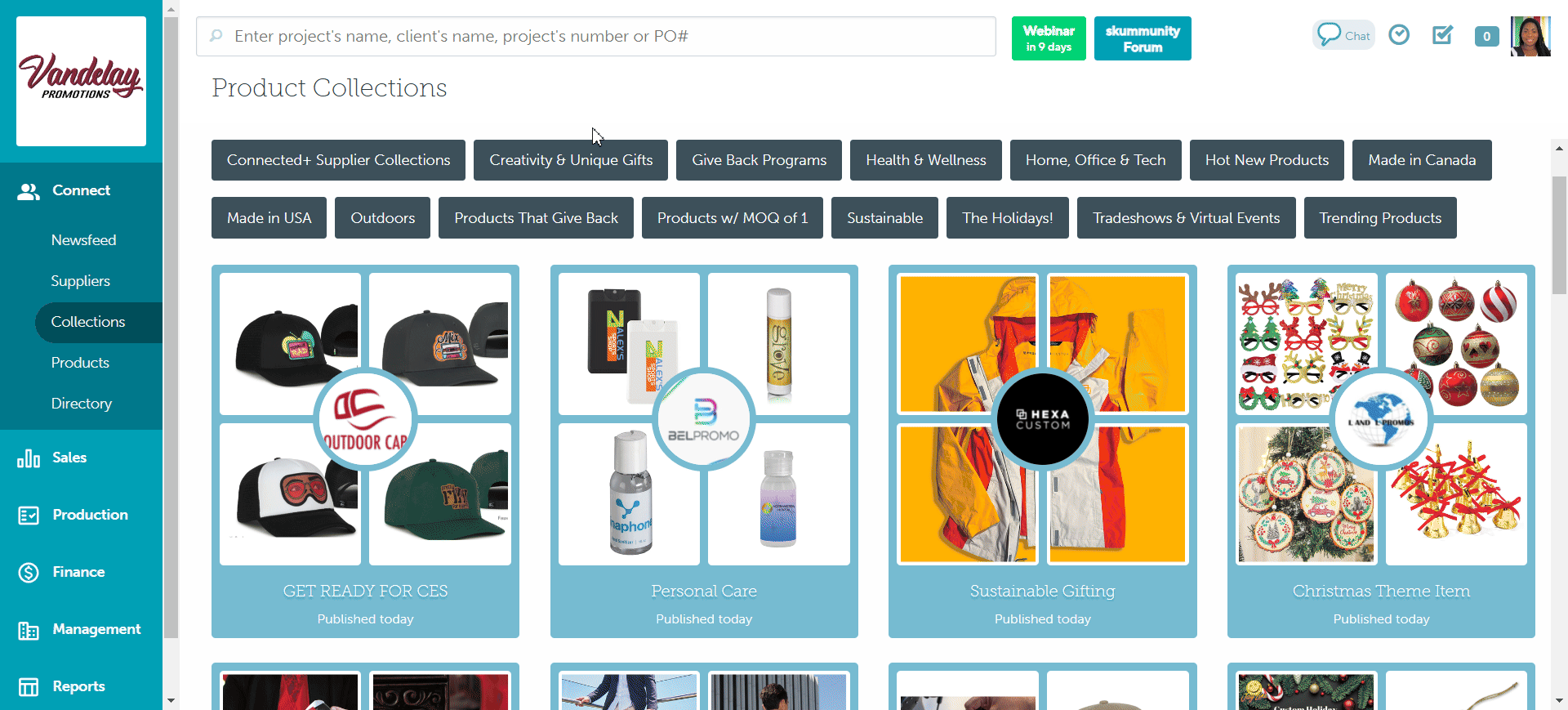Open the GET READY FOR CES collection
This screenshot has height=710, width=1568.
click(365, 591)
